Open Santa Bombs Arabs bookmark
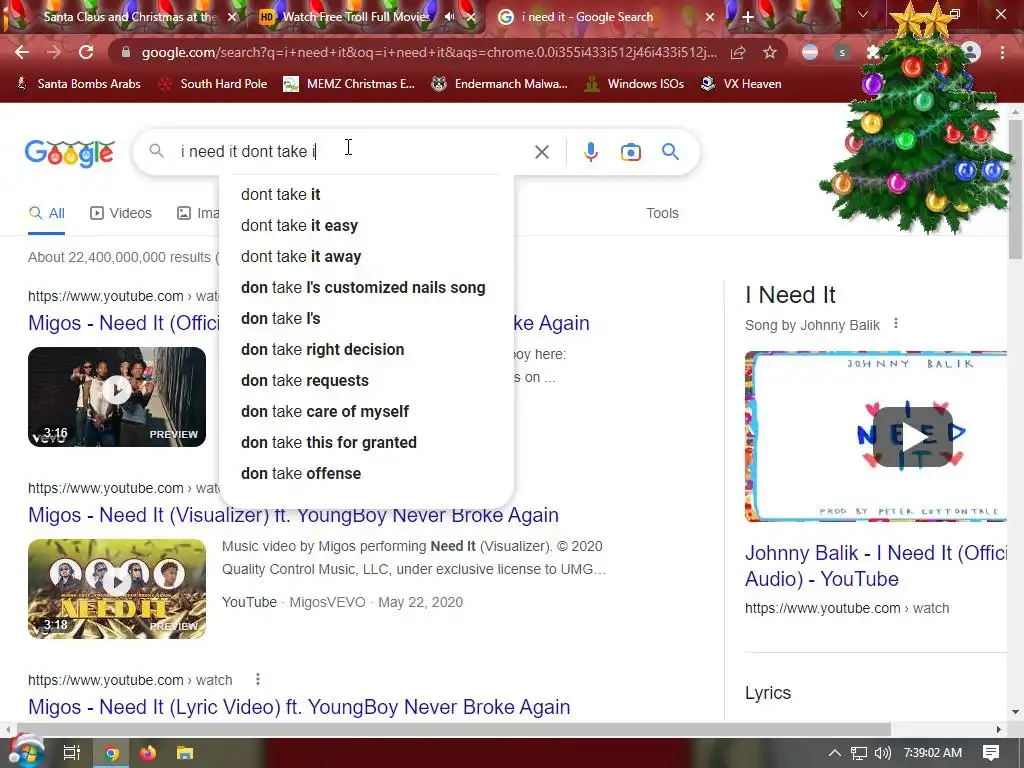The image size is (1024, 768). [78, 84]
